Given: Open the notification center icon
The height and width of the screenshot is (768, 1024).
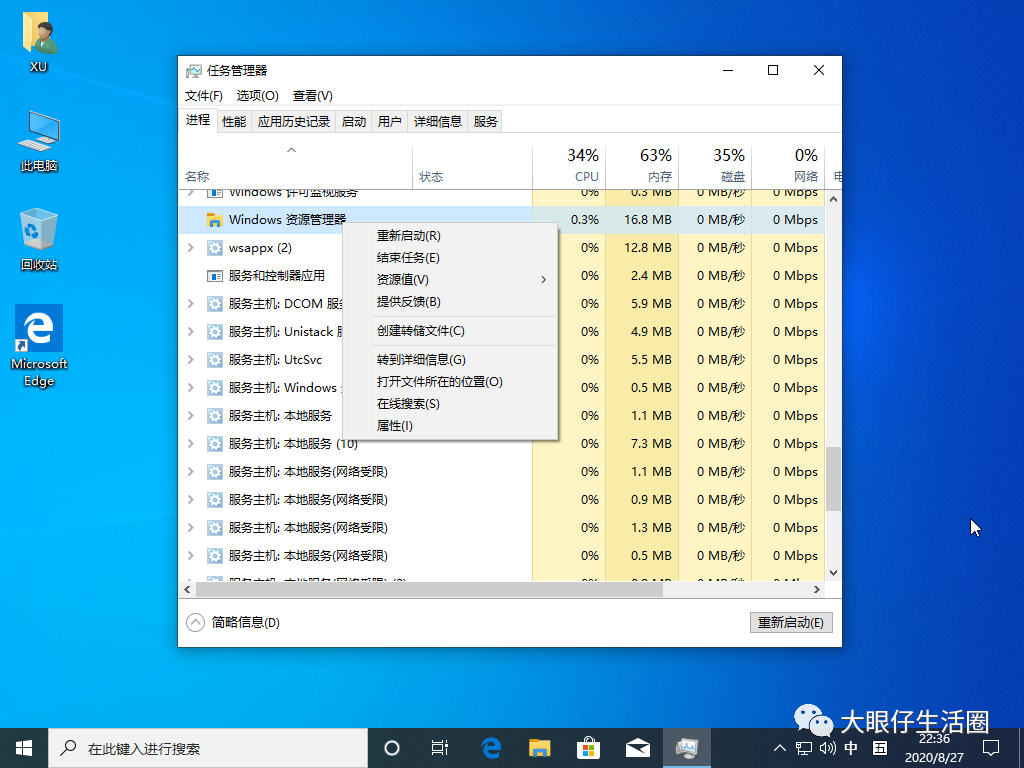Looking at the screenshot, I should point(990,747).
